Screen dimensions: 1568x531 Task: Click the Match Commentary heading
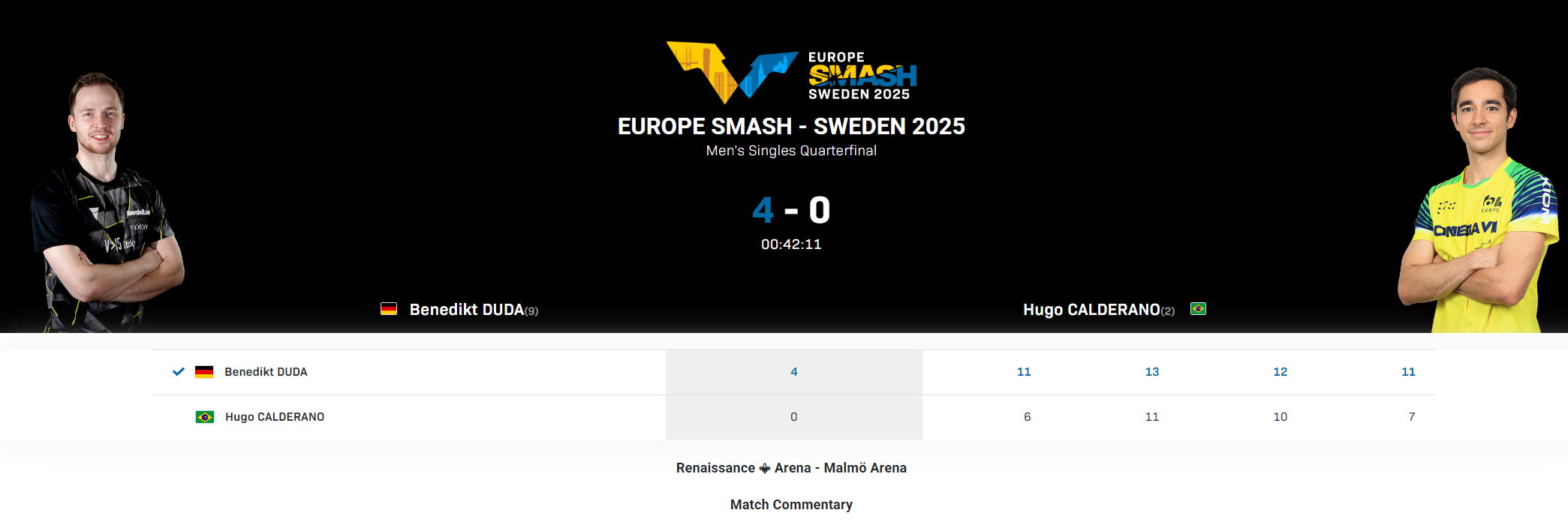[791, 505]
